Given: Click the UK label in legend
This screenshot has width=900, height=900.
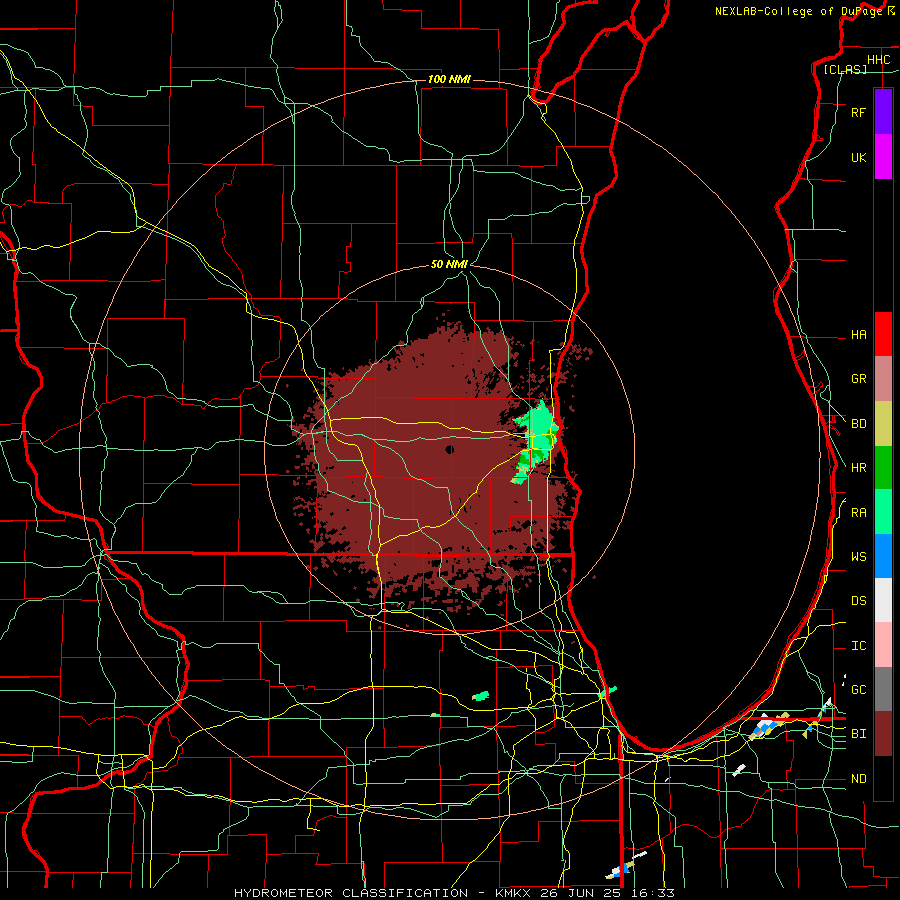Looking at the screenshot, I should 858,158.
